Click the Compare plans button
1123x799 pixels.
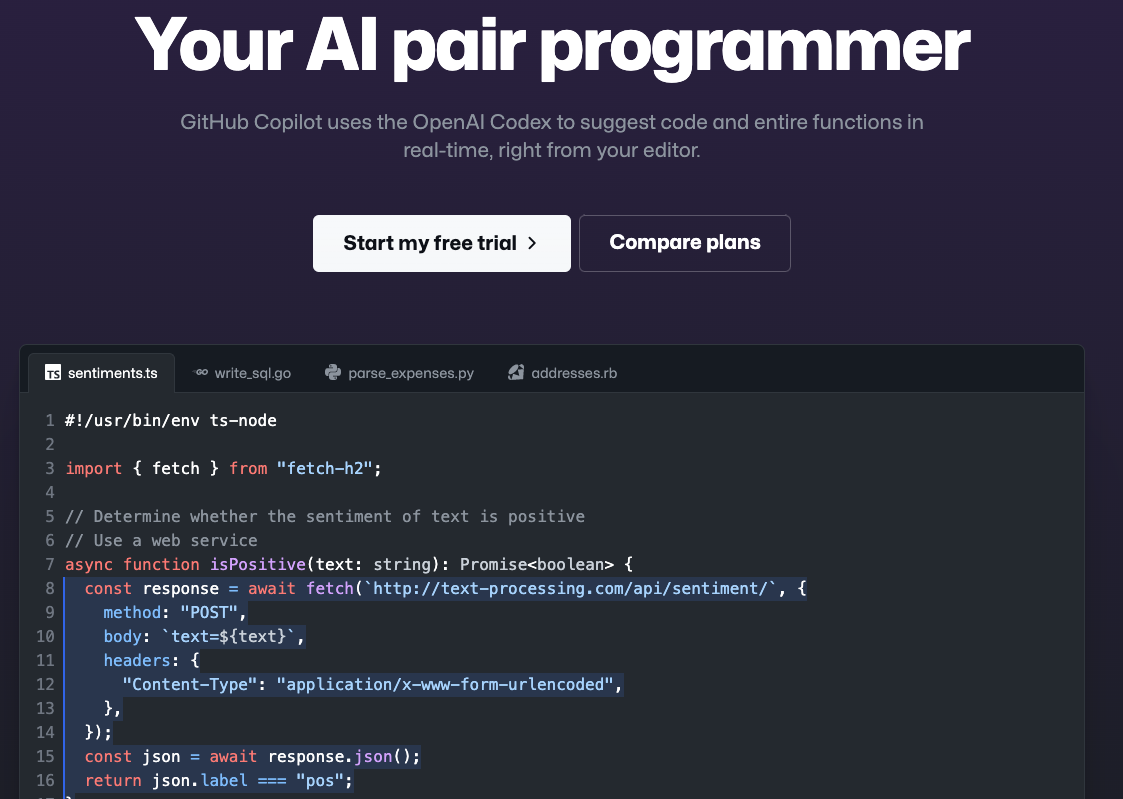(x=685, y=243)
